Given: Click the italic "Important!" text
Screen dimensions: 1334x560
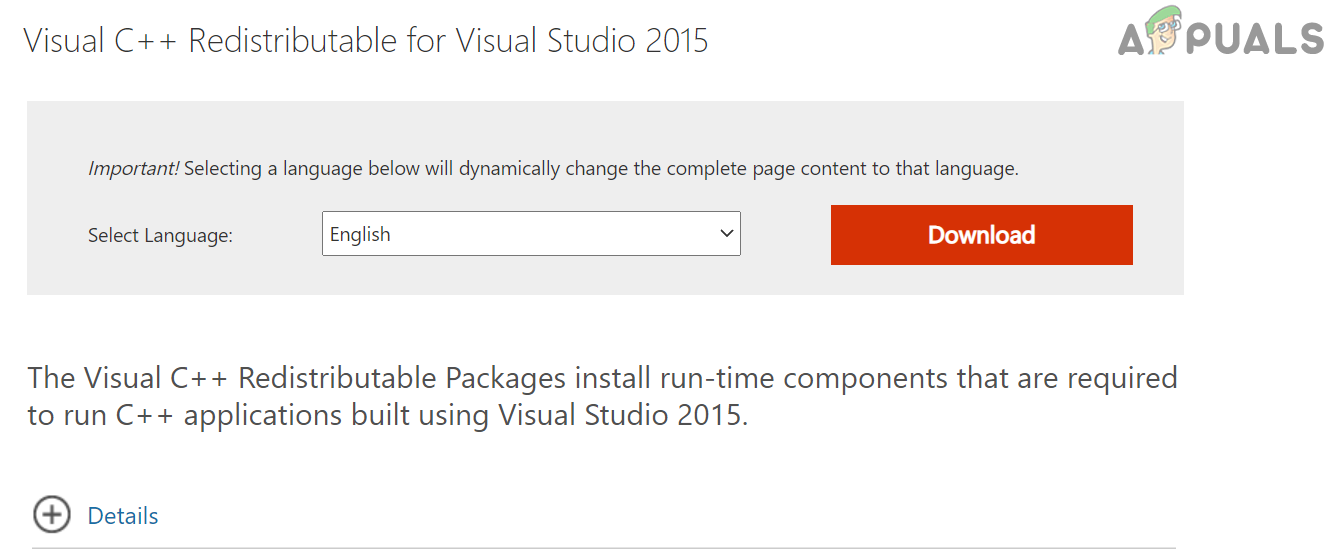Looking at the screenshot, I should pyautogui.click(x=133, y=169).
